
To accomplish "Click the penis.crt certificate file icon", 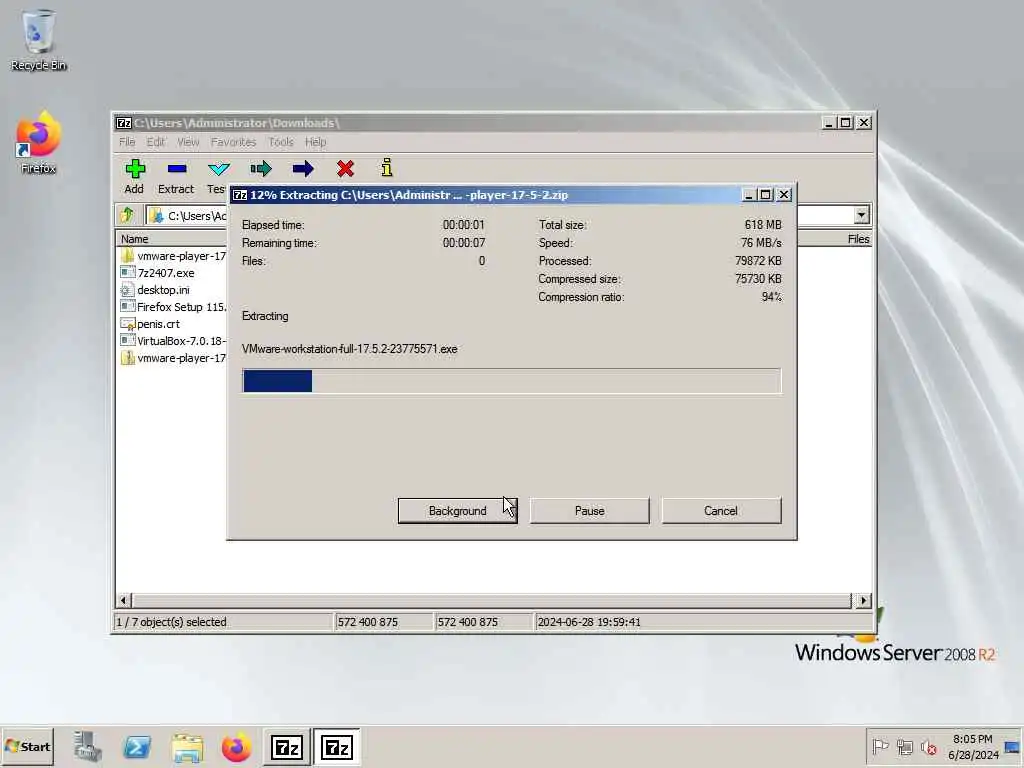I will [x=127, y=324].
